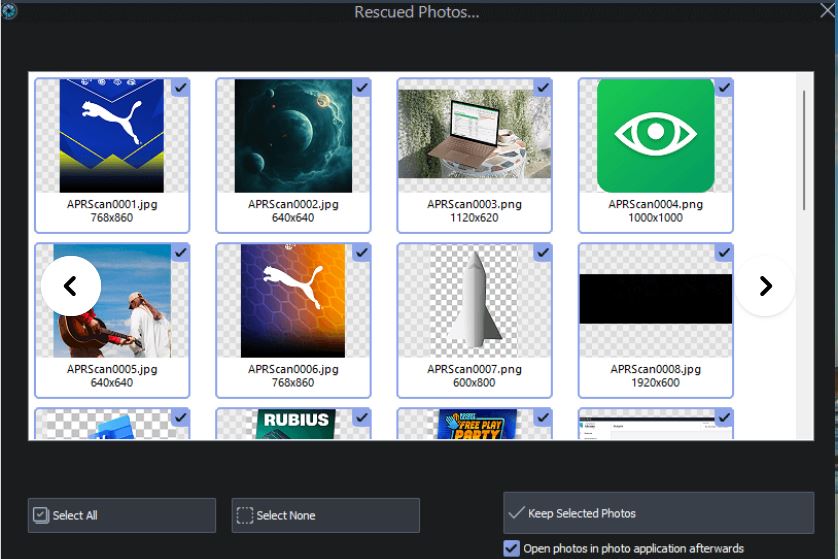Click the APRScan0004.png file name
838x559 pixels.
point(655,204)
